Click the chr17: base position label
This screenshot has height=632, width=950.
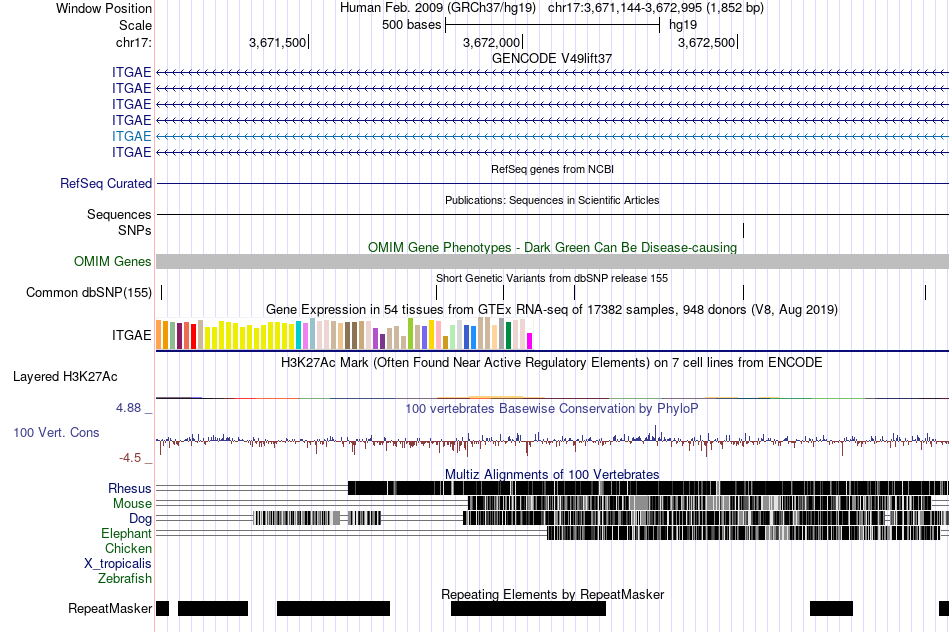(133, 42)
